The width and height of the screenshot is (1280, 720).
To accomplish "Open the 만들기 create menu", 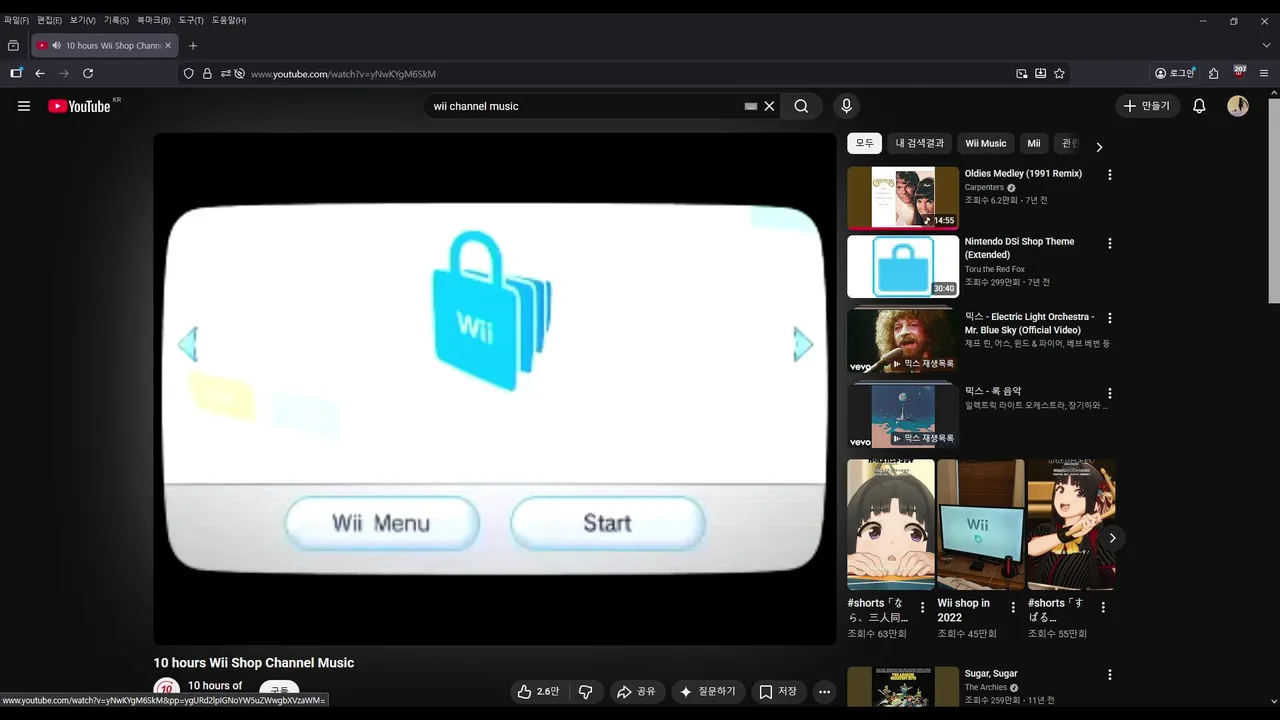I will (1147, 106).
